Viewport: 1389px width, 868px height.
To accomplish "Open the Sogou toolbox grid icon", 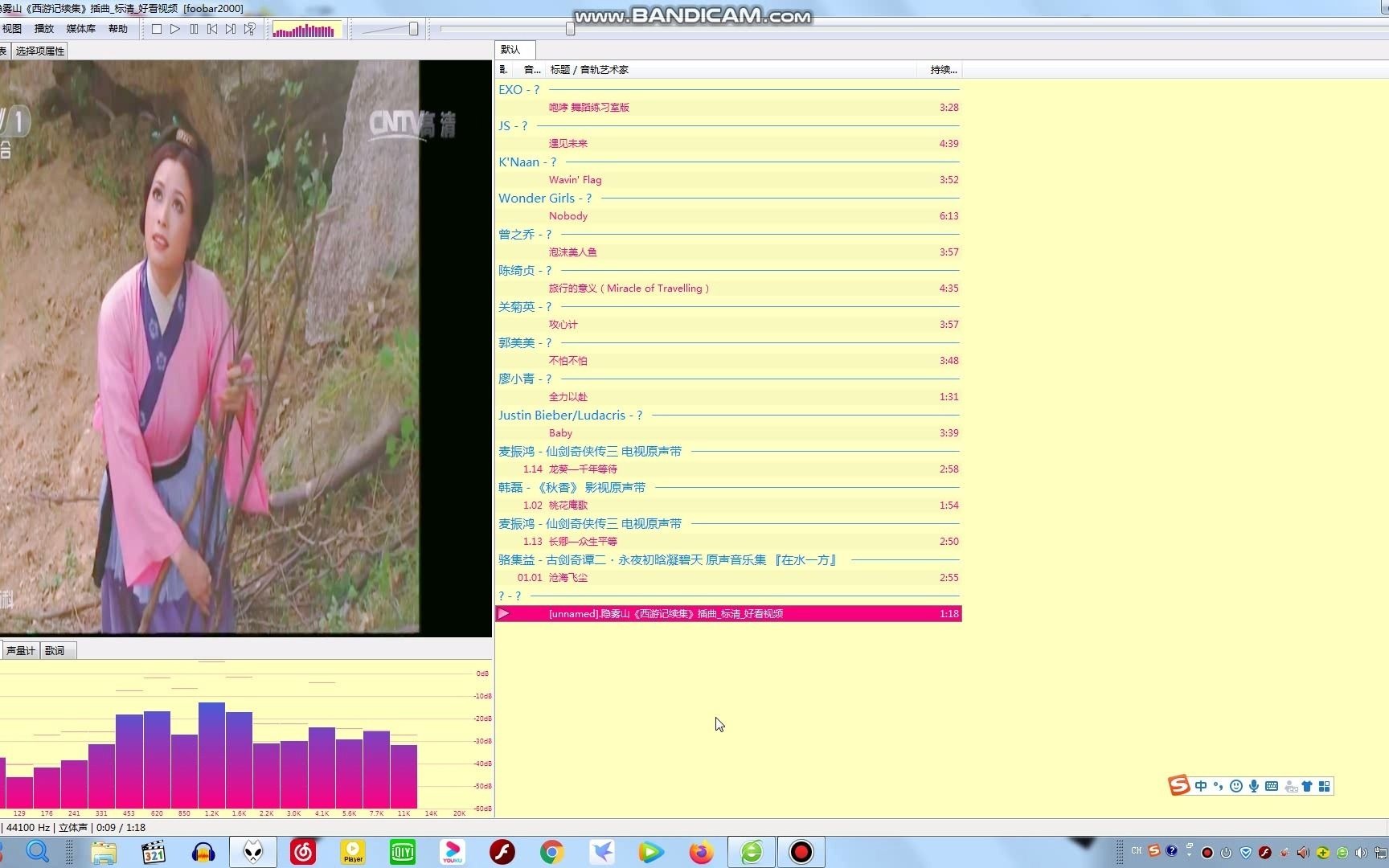I will 1325,786.
